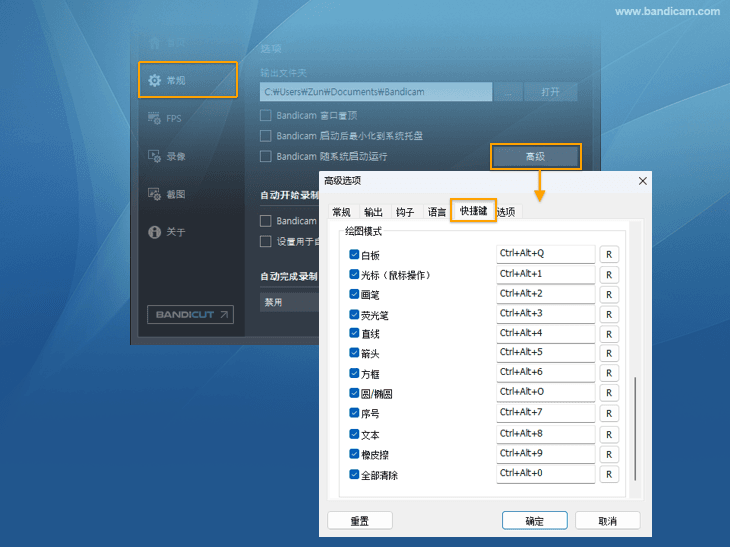Click the Ctrl+Alt+1 hotkey field
730x547 pixels.
click(x=546, y=274)
